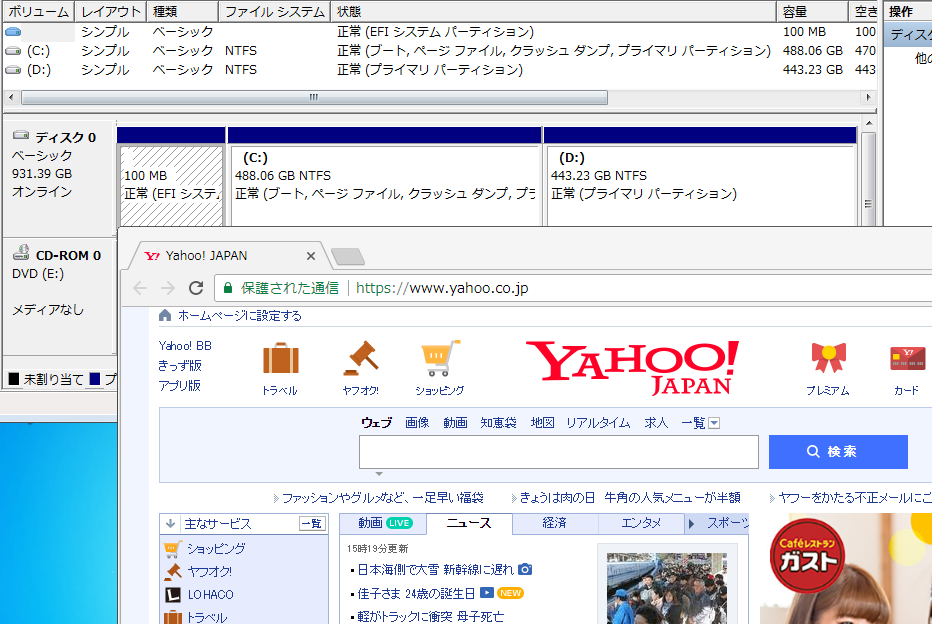The image size is (932, 624).
Task: Click the 状態 column header
Action: [553, 11]
